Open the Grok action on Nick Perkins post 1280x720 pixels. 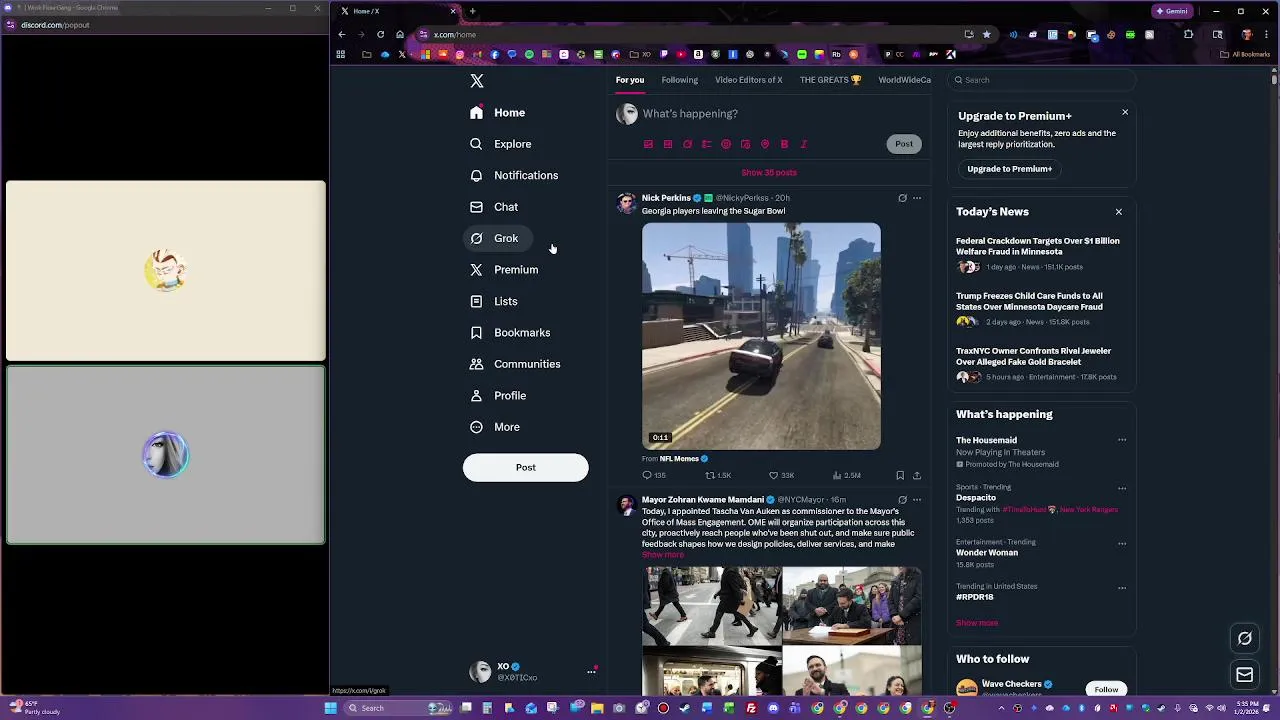pos(902,198)
